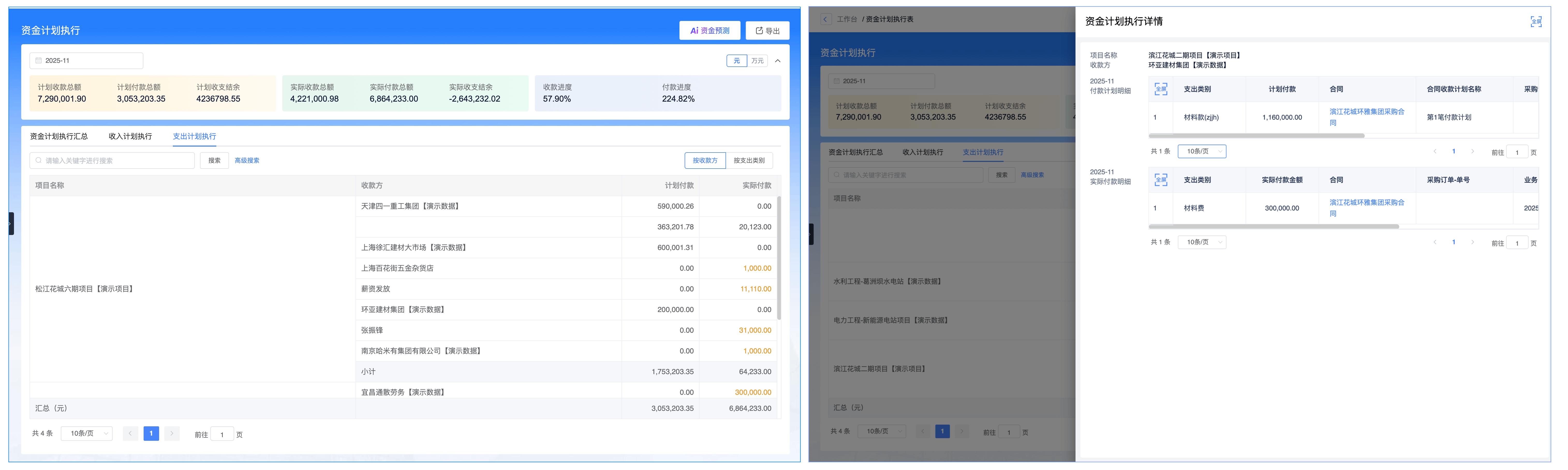Switch to 收入计划执行 tab
Image resolution: width=1568 pixels, height=470 pixels.
(x=130, y=136)
